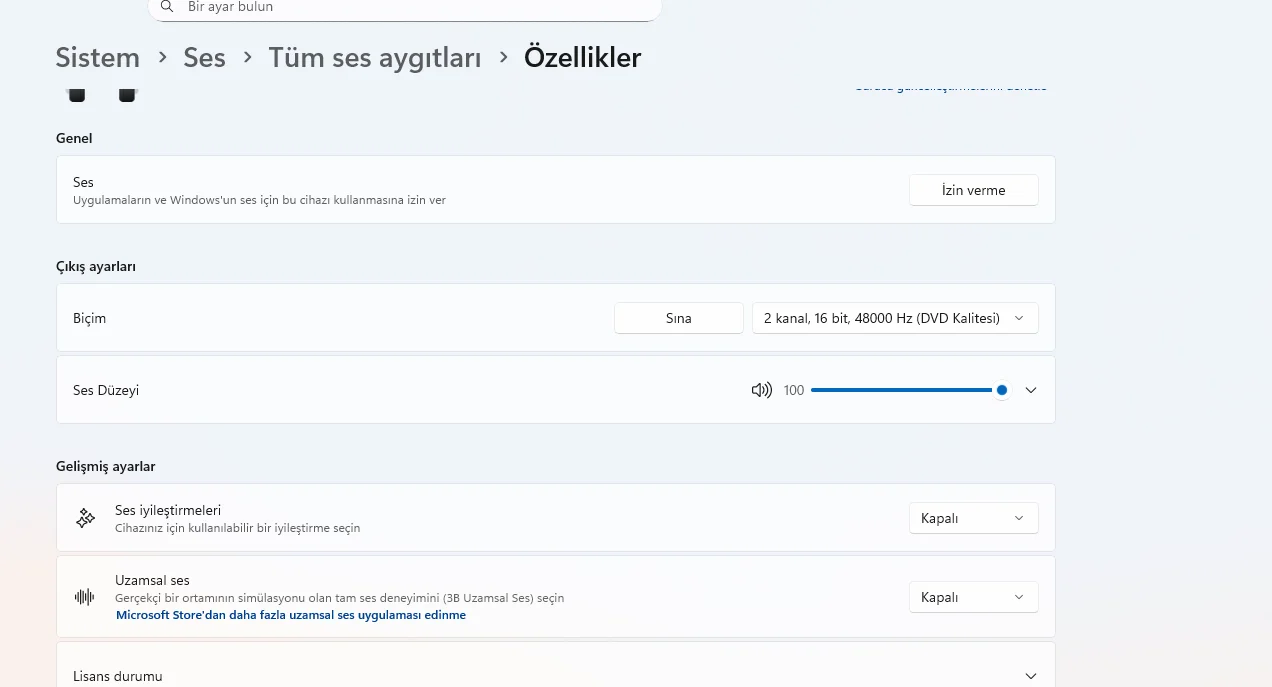Open the audio format dropdown
1272x687 pixels.
click(895, 318)
